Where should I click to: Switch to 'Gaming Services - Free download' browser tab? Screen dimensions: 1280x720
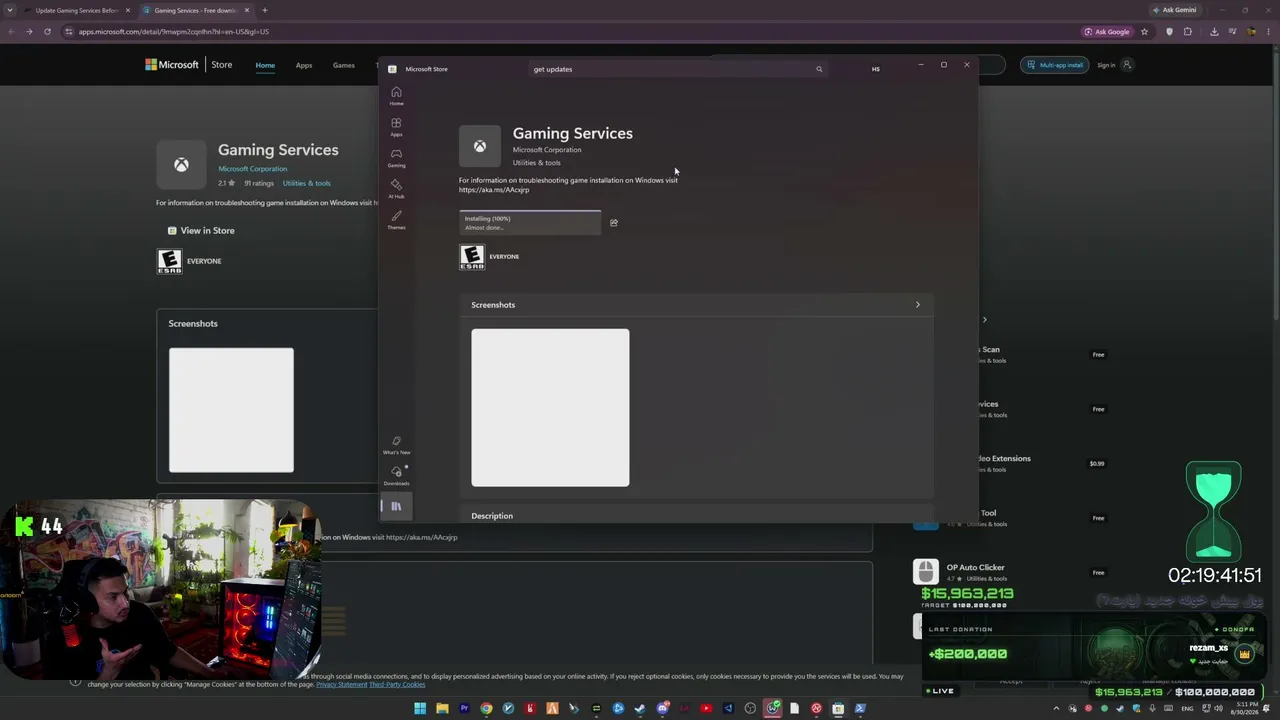195,10
